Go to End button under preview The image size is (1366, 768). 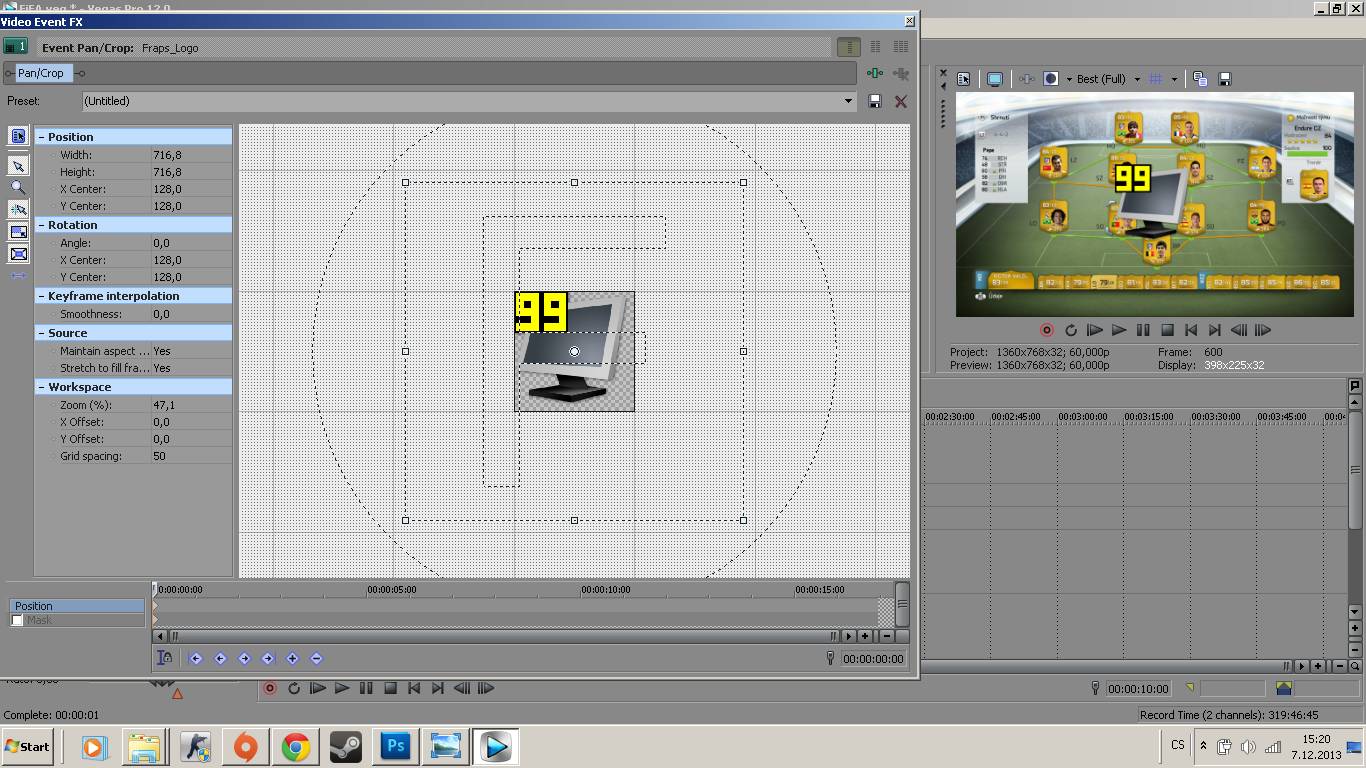pos(1215,330)
